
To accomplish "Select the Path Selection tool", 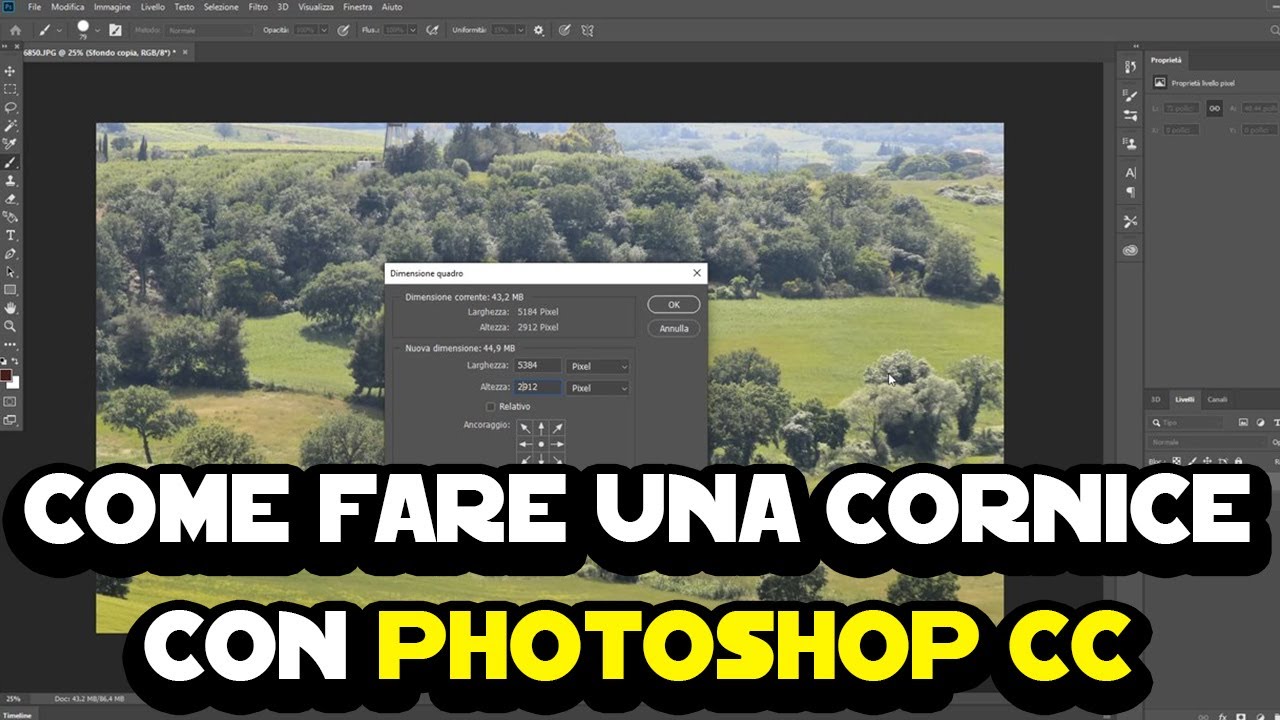I will pos(11,271).
